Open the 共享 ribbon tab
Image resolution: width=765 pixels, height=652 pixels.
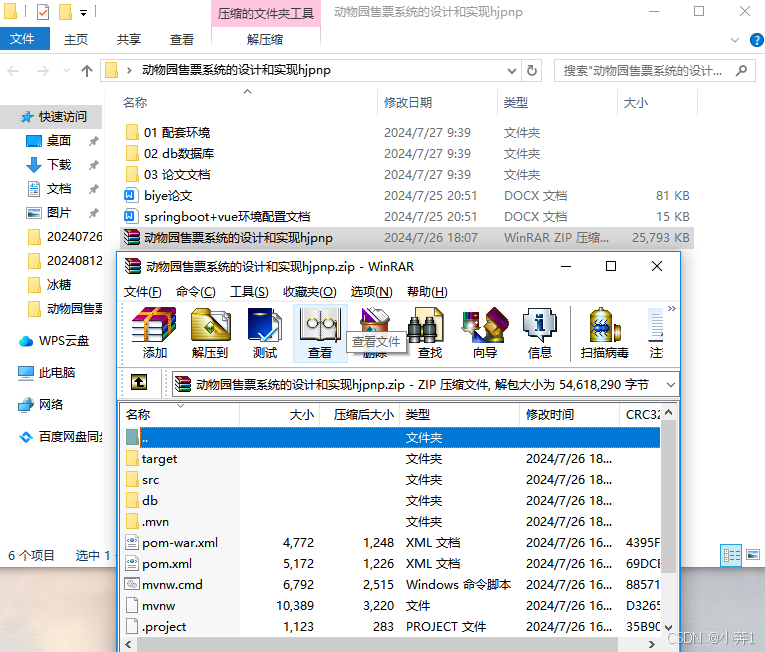129,40
